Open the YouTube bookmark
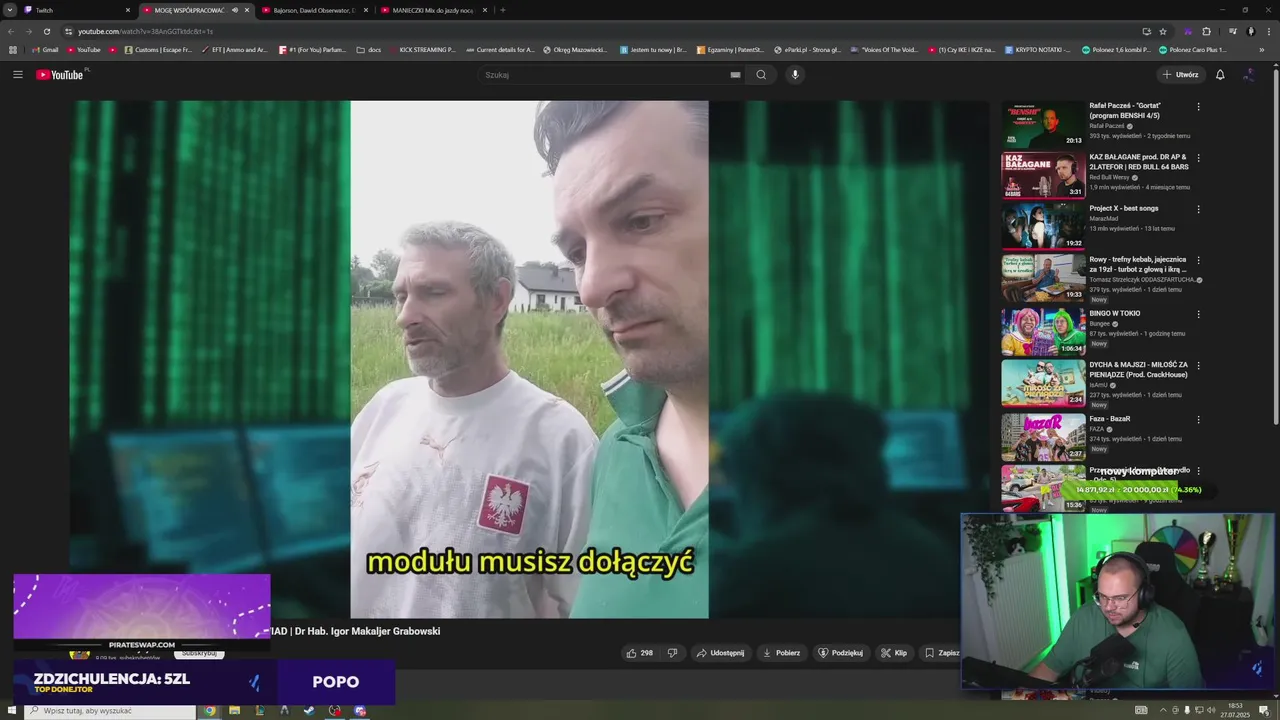 [x=84, y=49]
